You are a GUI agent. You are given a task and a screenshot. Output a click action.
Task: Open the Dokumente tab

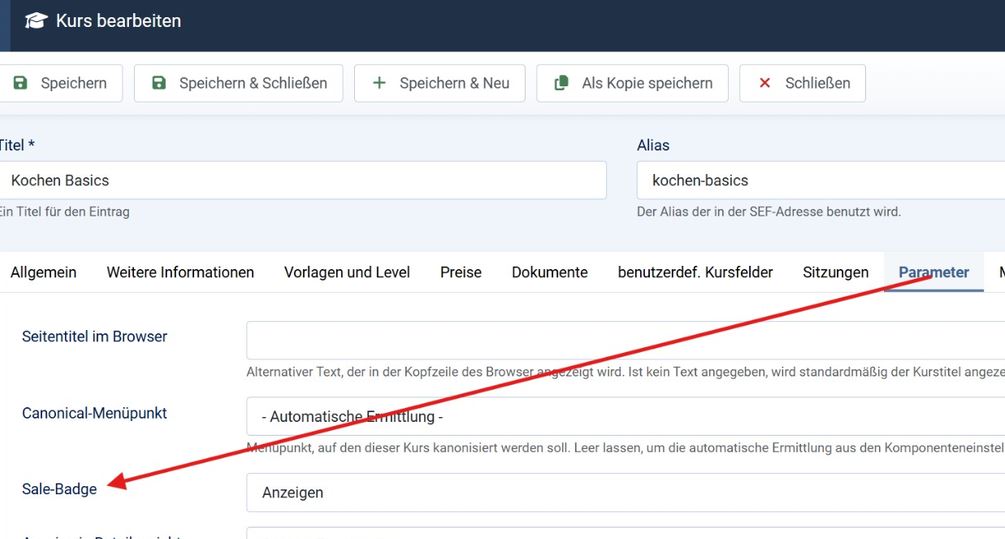point(549,272)
